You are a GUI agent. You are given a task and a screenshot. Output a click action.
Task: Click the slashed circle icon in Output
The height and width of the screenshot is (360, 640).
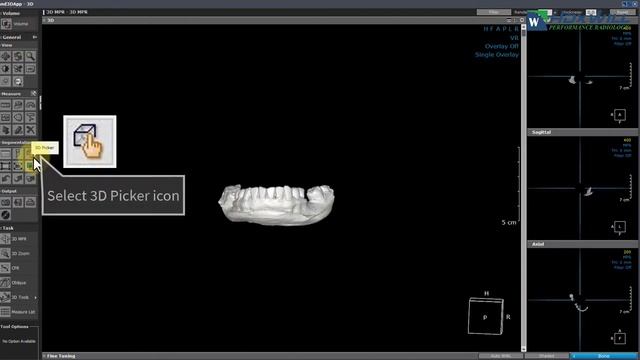click(x=5, y=215)
